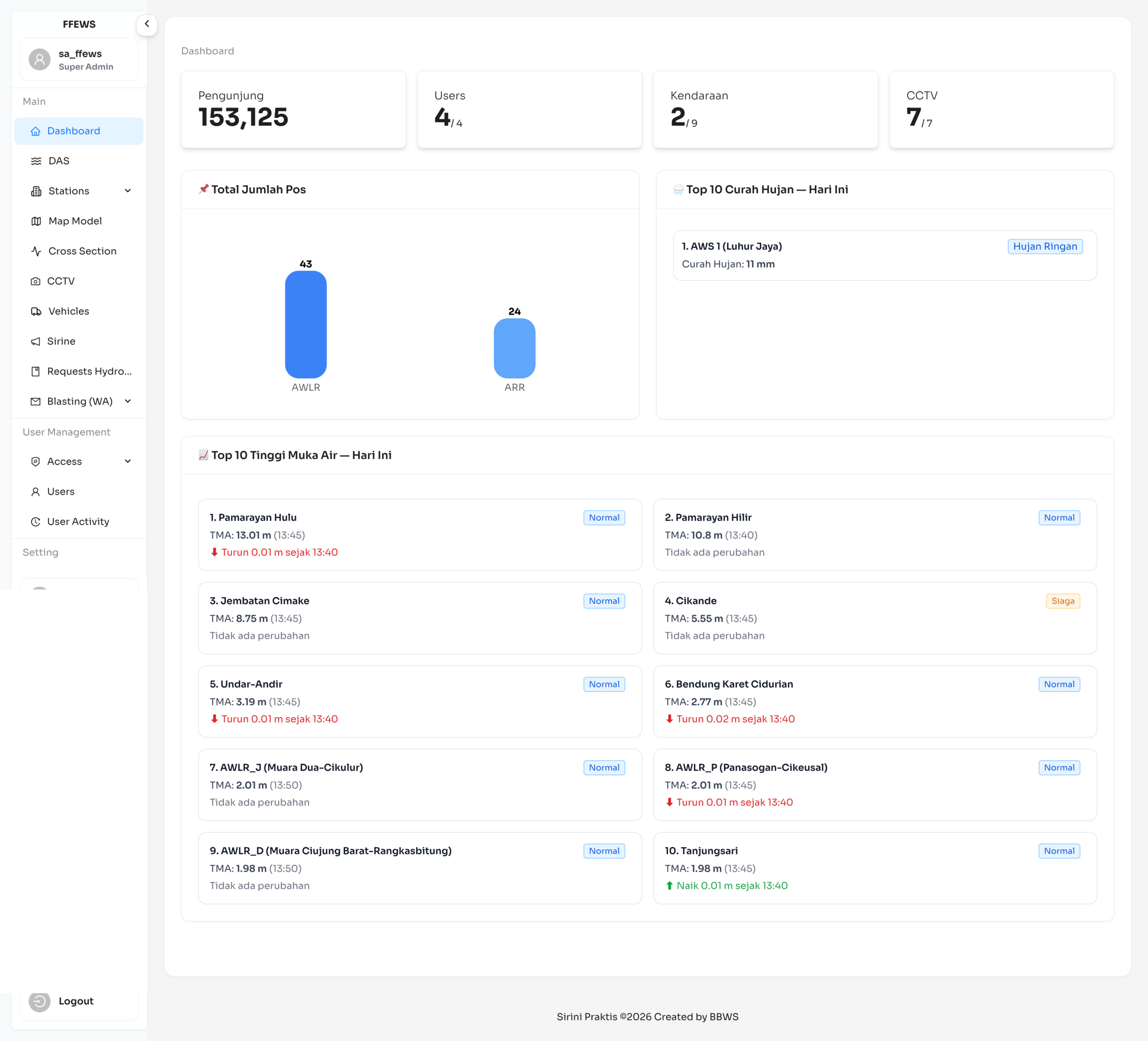The image size is (1148, 1041).
Task: Click '6. Bendung Karet Cidurian' title
Action: (x=729, y=684)
